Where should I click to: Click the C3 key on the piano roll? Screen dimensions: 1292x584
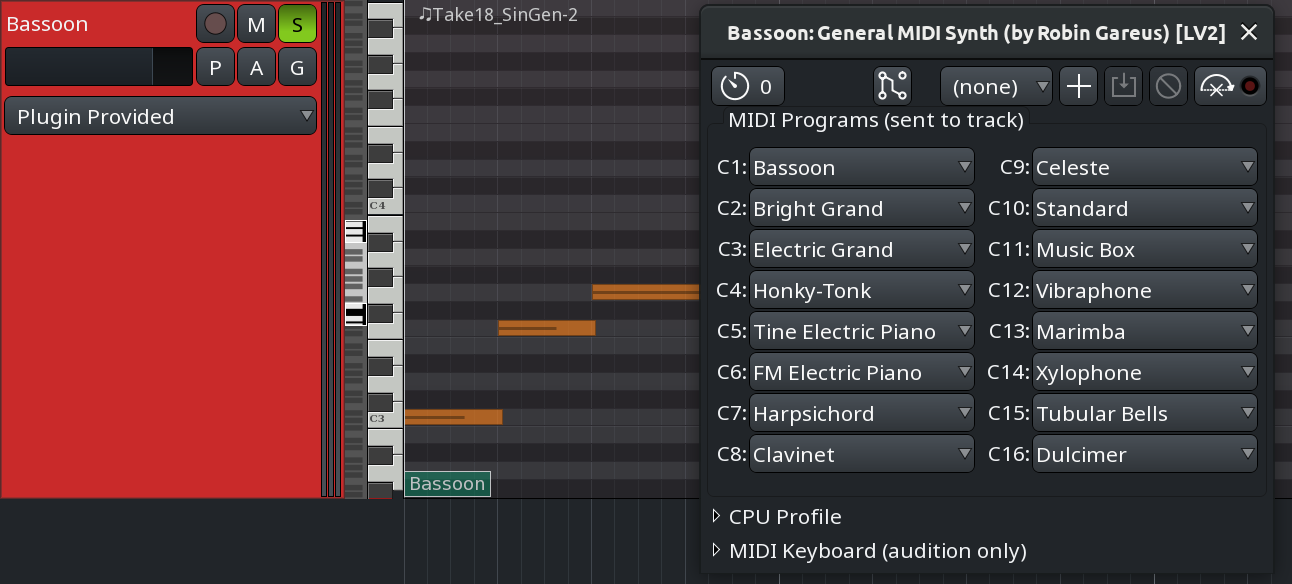click(384, 419)
